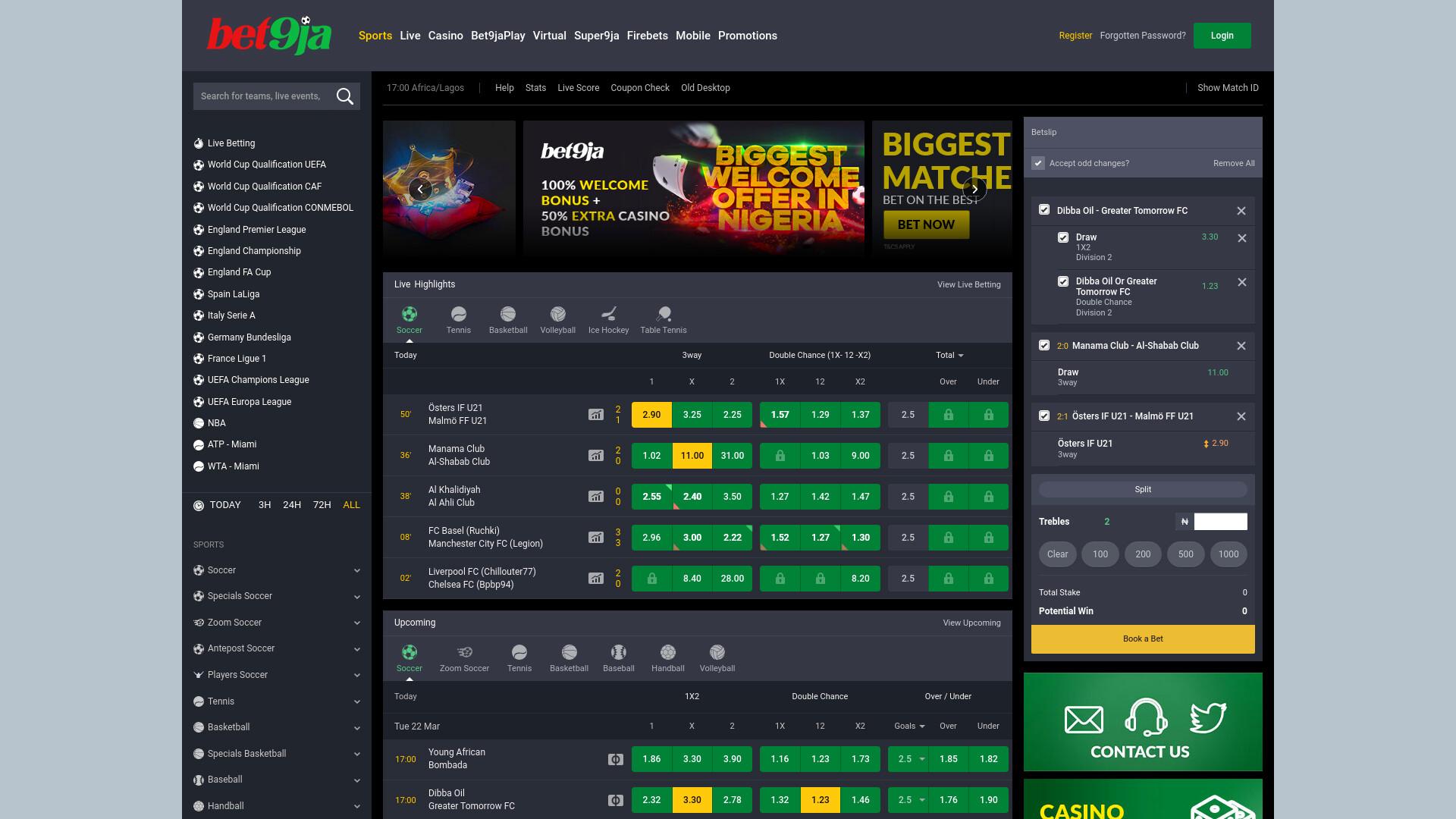Expand Soccer in sports list

pyautogui.click(x=357, y=571)
